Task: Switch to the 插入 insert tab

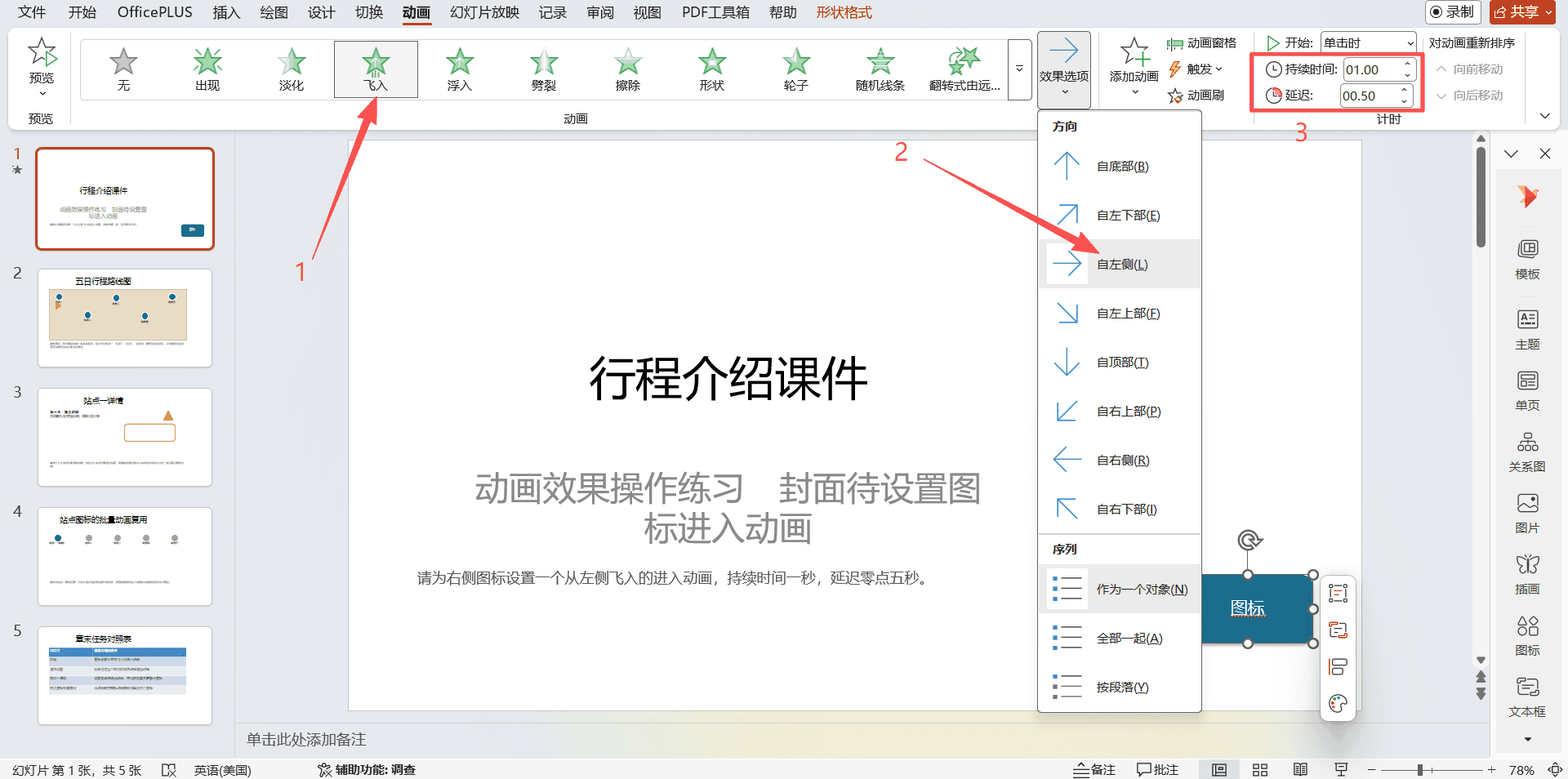Action: tap(226, 12)
